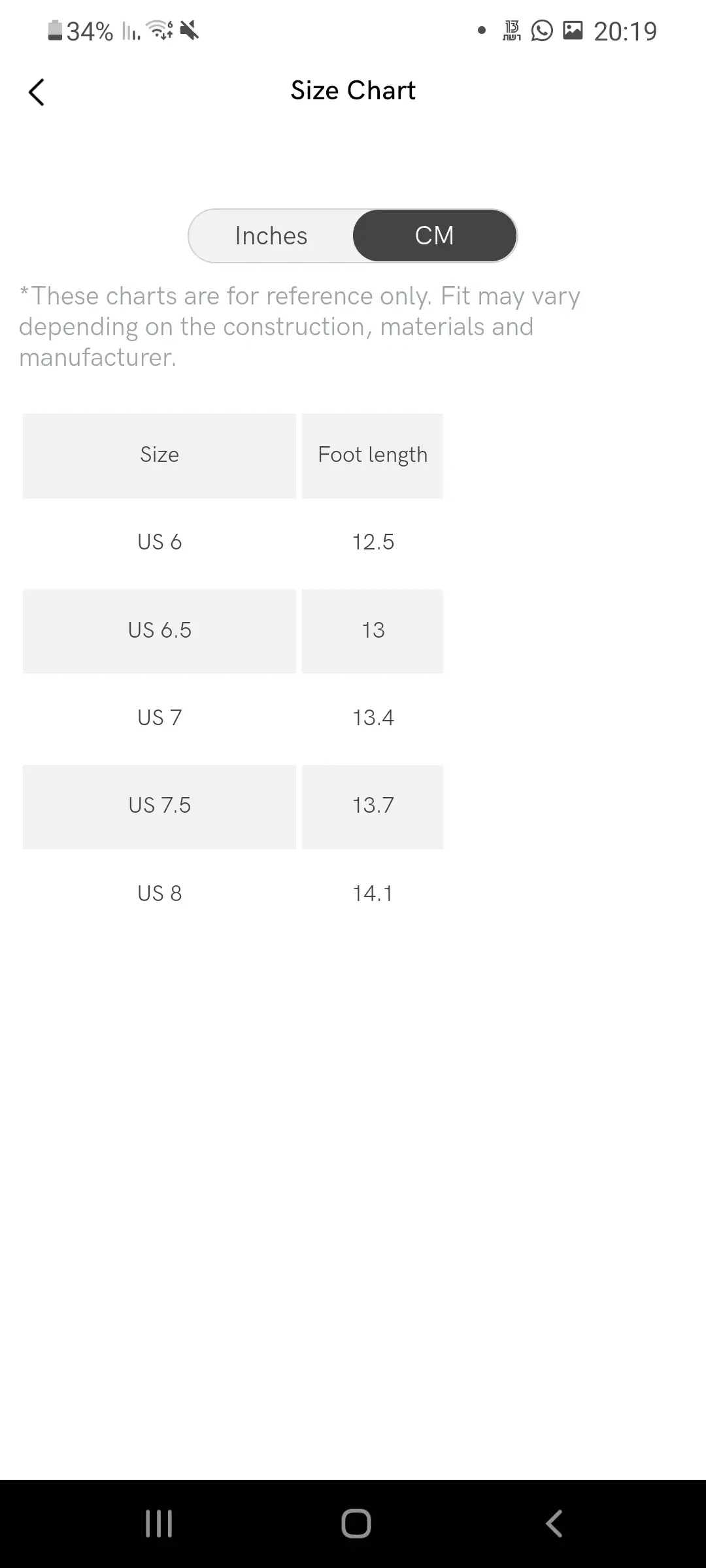Image resolution: width=706 pixels, height=1568 pixels.
Task: Tap the Wi-Fi signal icon
Action: tap(160, 31)
